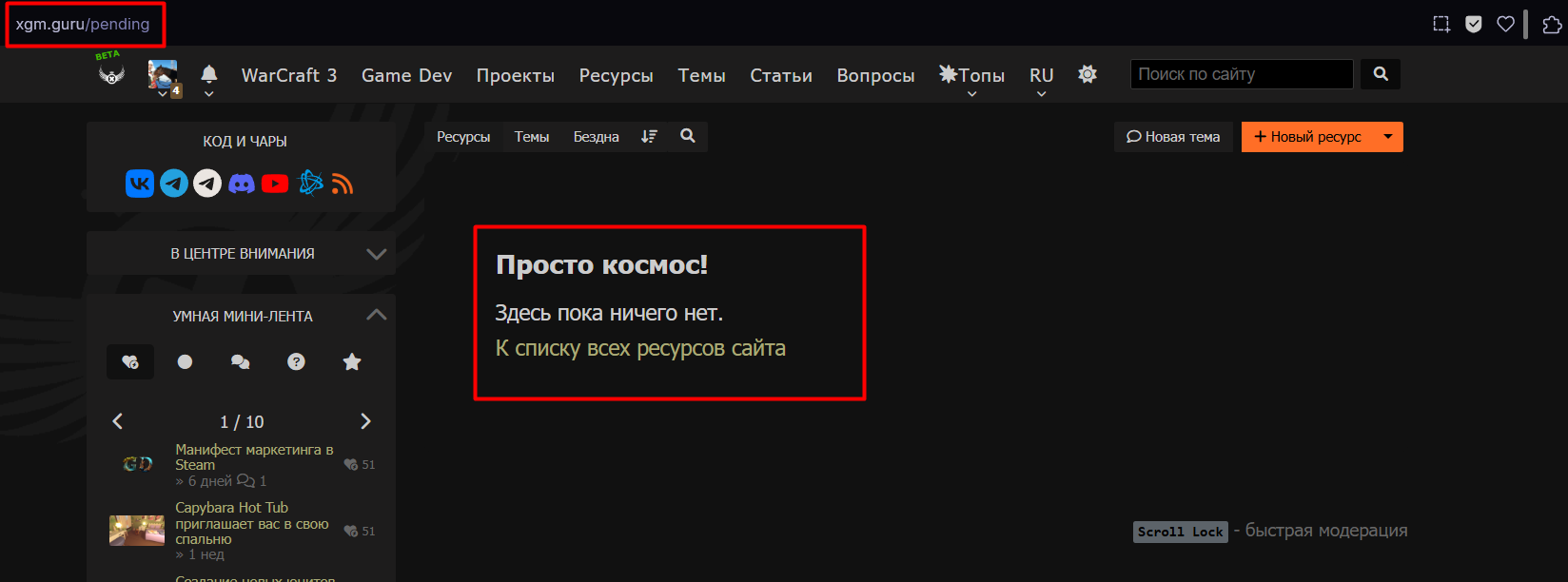Go to WarCraft 3 section

click(289, 75)
